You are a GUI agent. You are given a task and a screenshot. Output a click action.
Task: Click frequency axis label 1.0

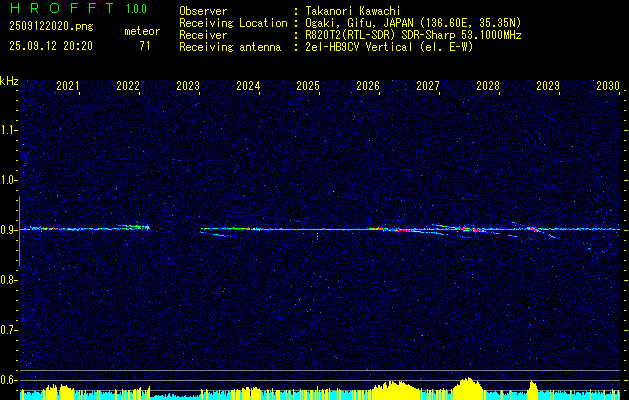pyautogui.click(x=8, y=180)
